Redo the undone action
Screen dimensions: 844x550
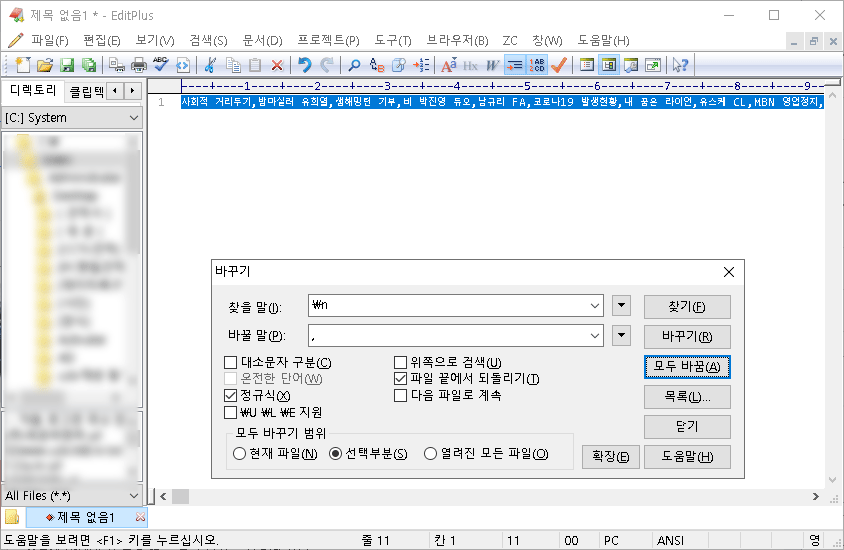[x=327, y=65]
